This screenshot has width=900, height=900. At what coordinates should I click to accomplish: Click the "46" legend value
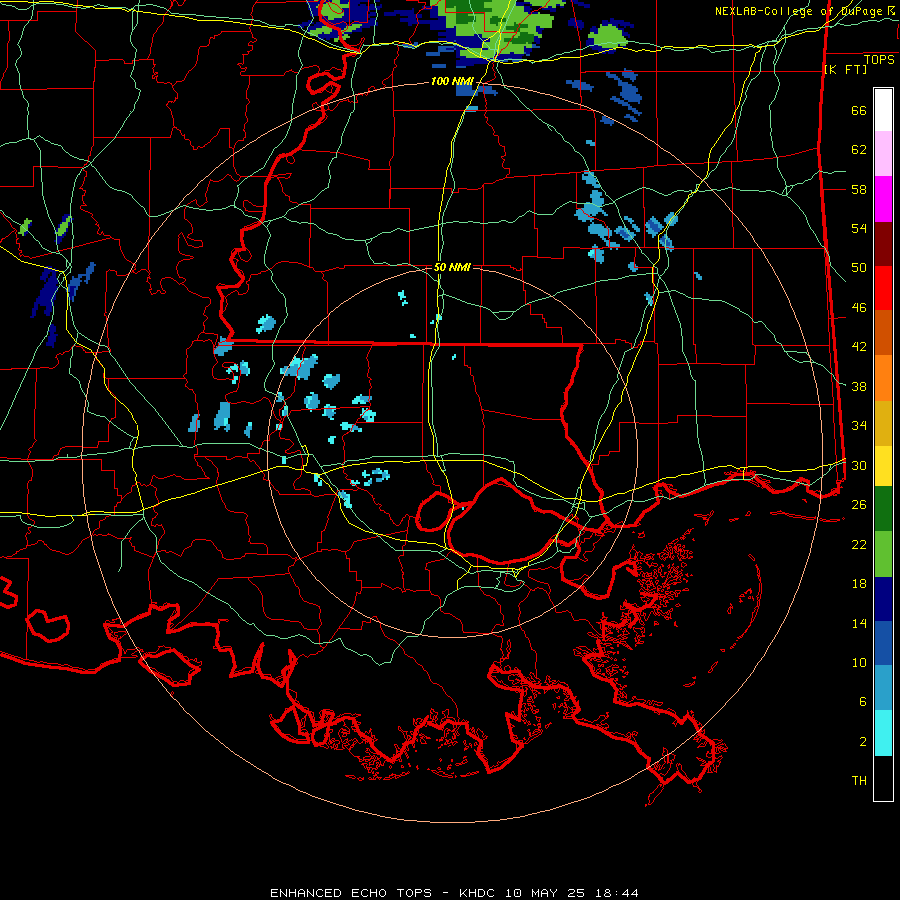(x=859, y=308)
